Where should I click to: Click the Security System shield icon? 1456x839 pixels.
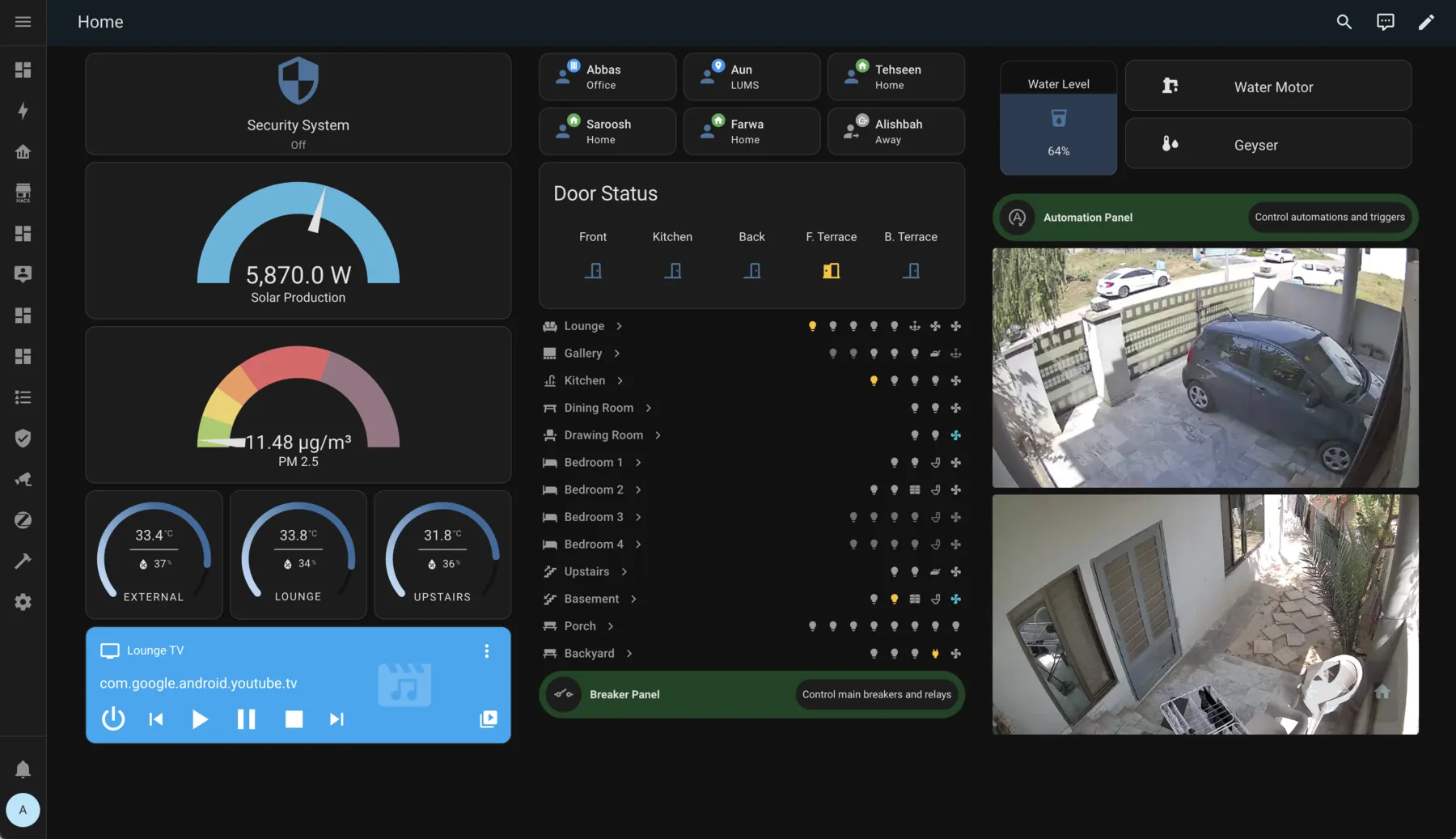click(298, 80)
